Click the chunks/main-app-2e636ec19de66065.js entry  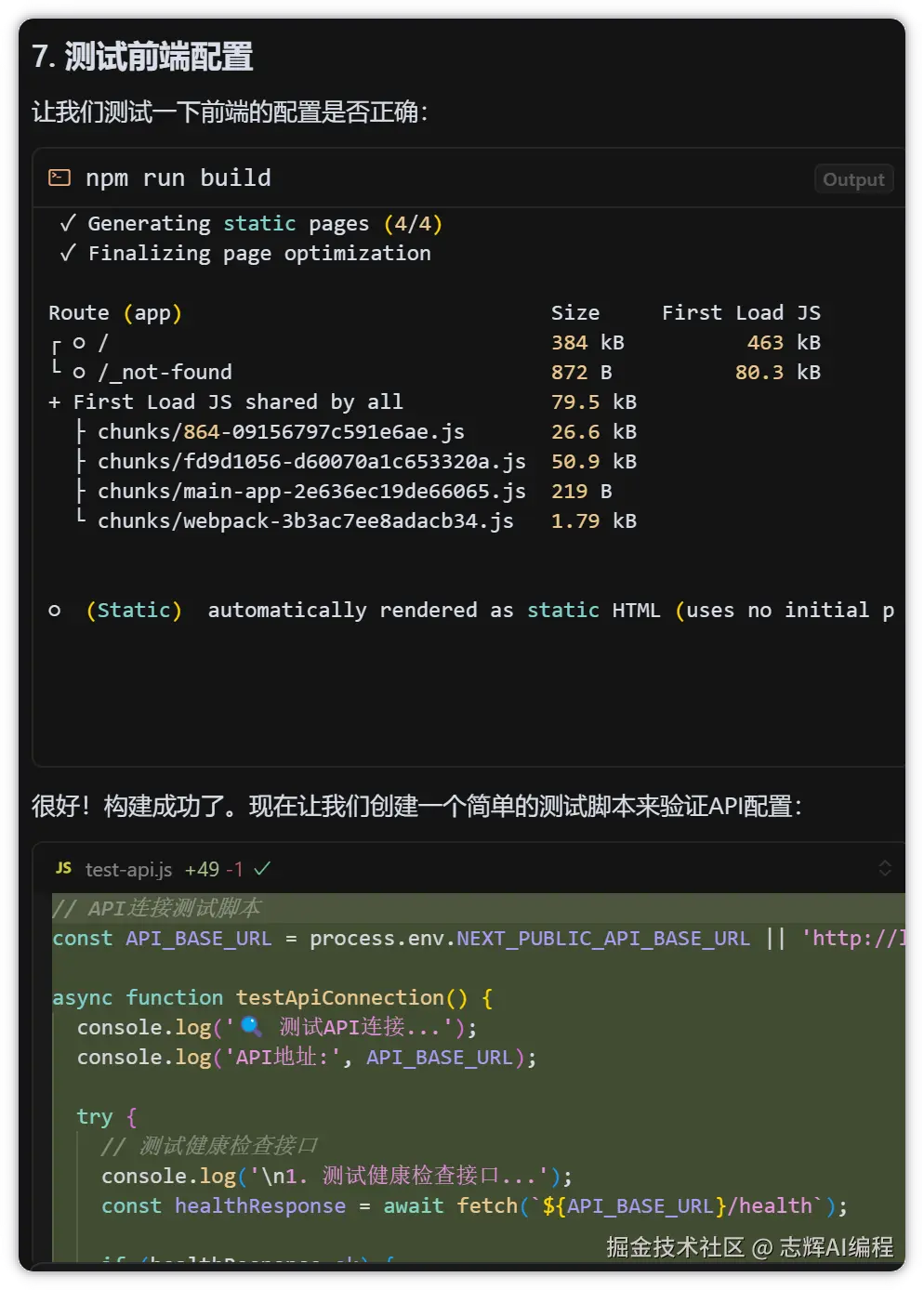tap(311, 492)
